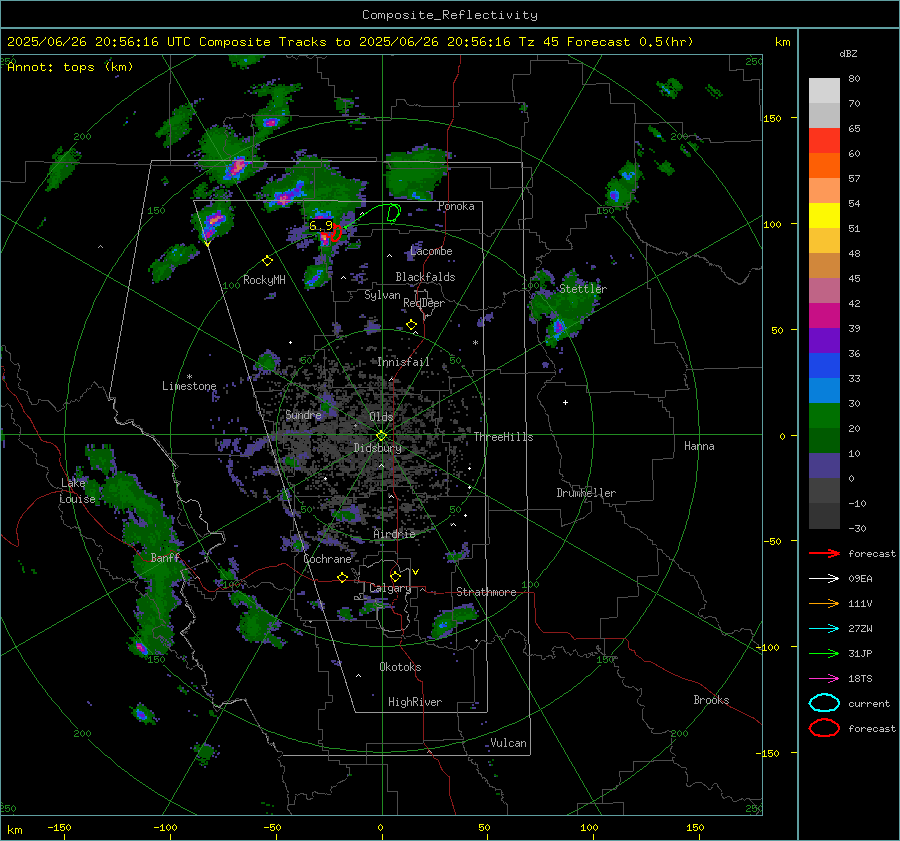Click the Airdrie city label
This screenshot has height=841, width=900.
pyautogui.click(x=394, y=534)
